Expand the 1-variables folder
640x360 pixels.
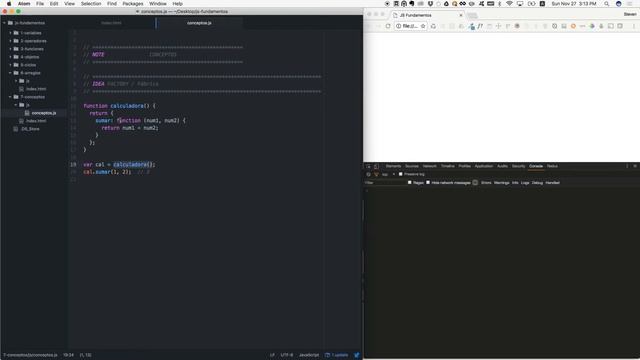[11, 33]
